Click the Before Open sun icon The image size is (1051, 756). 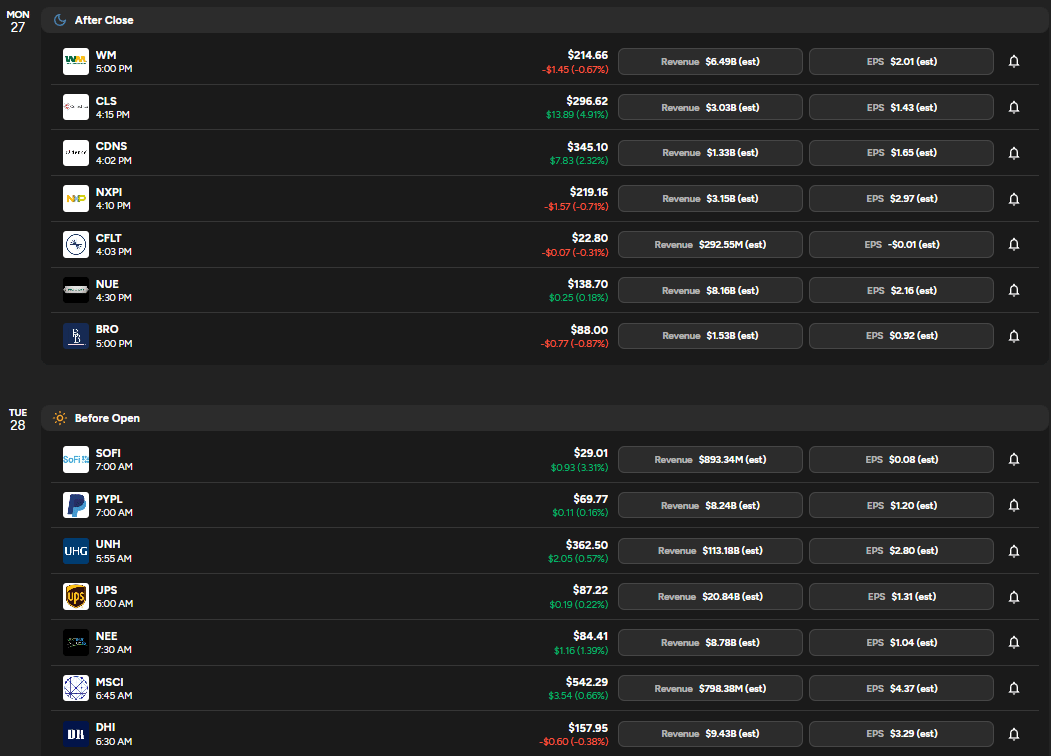point(60,418)
